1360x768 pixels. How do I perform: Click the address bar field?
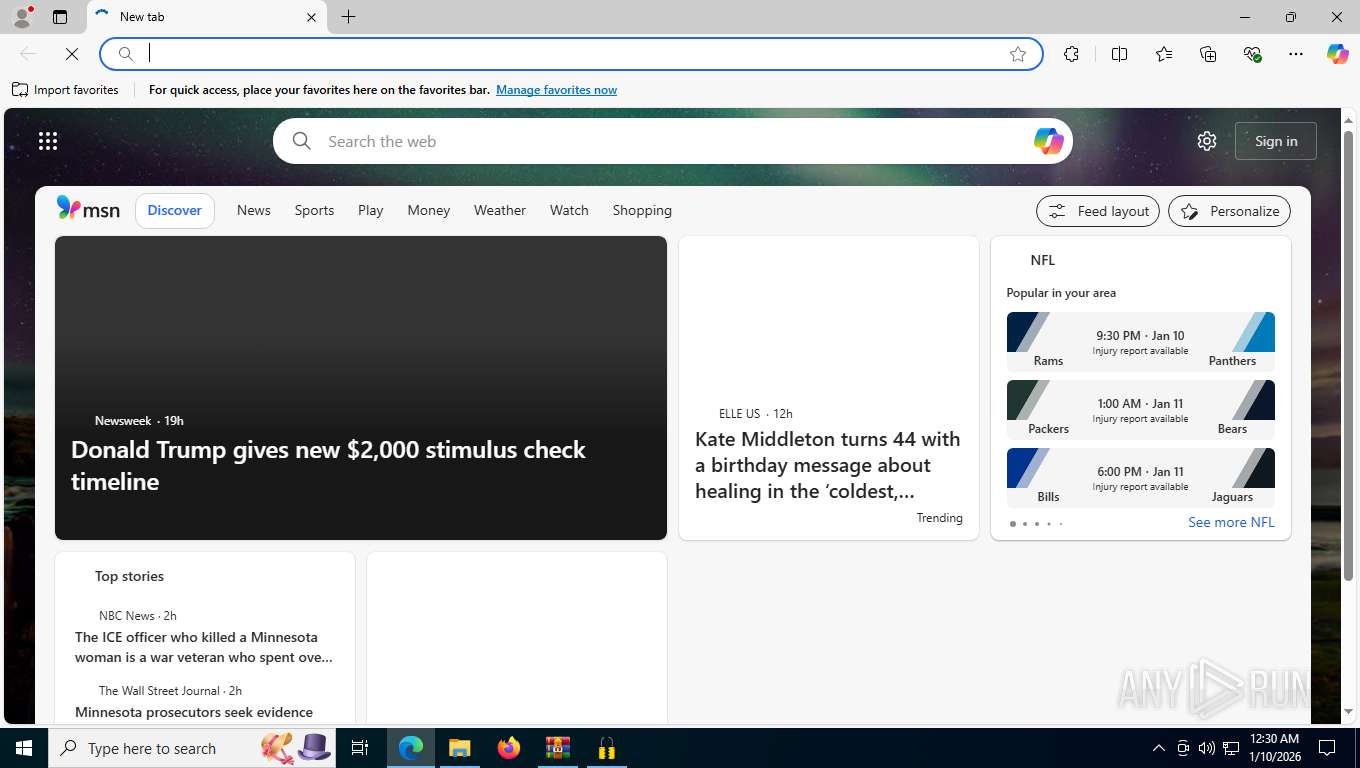coord(572,54)
